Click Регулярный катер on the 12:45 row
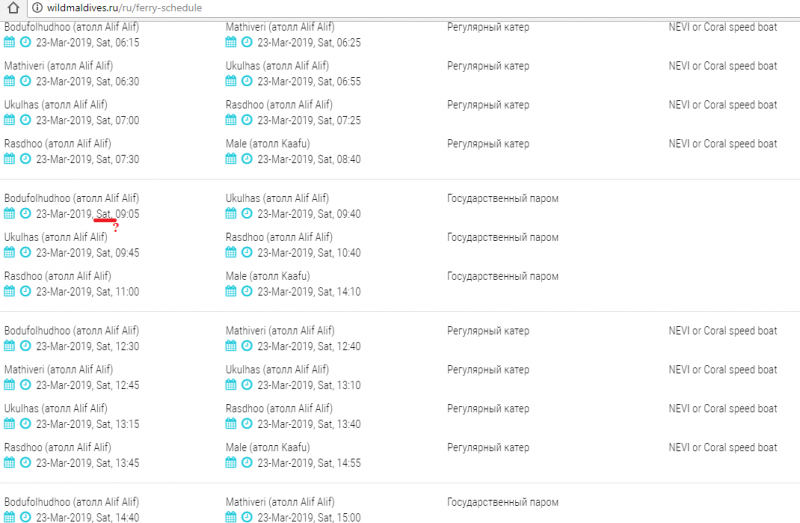Viewport: 800px width, 523px height. coord(488,369)
